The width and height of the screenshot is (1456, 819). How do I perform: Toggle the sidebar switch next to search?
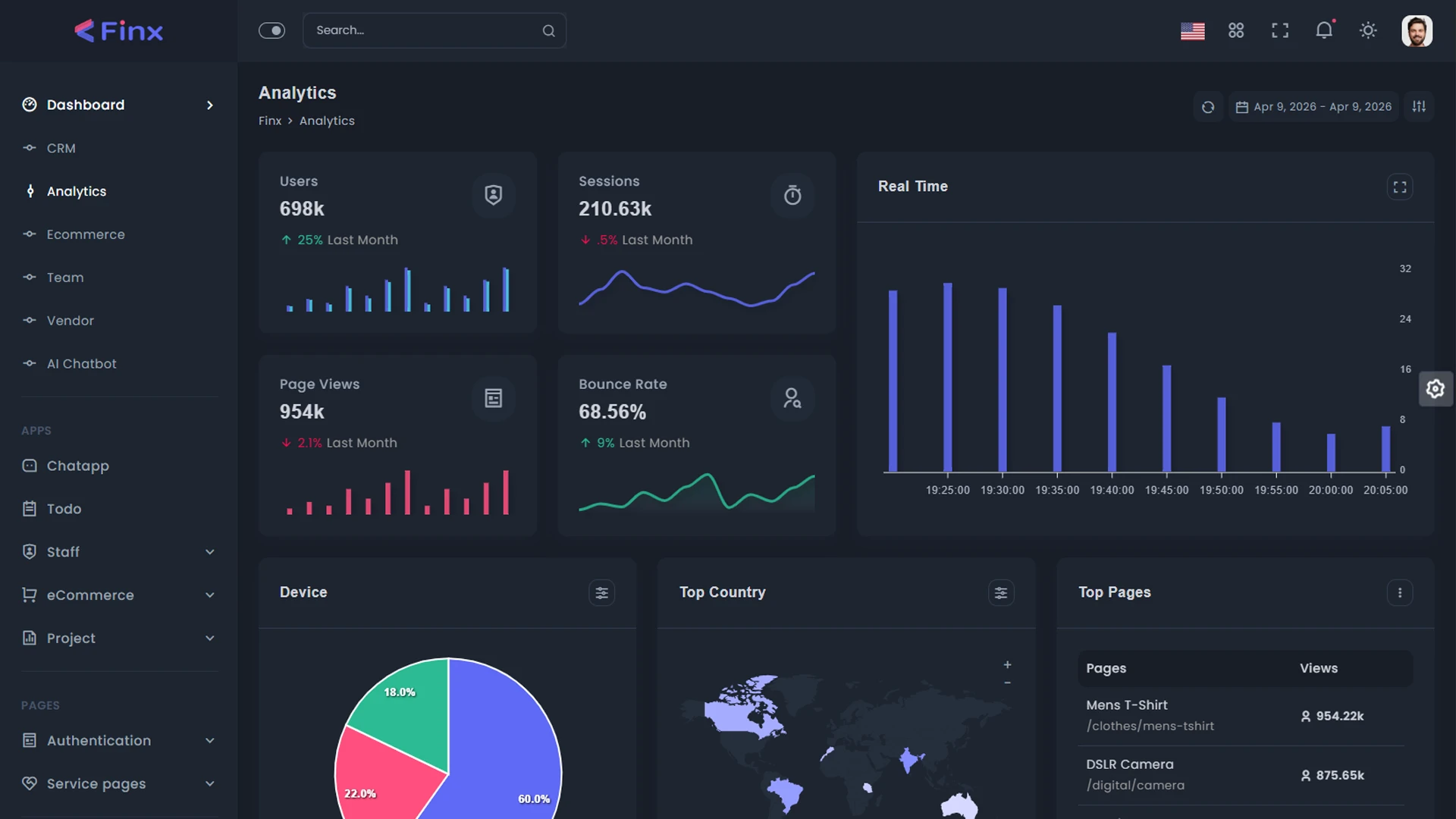coord(271,30)
